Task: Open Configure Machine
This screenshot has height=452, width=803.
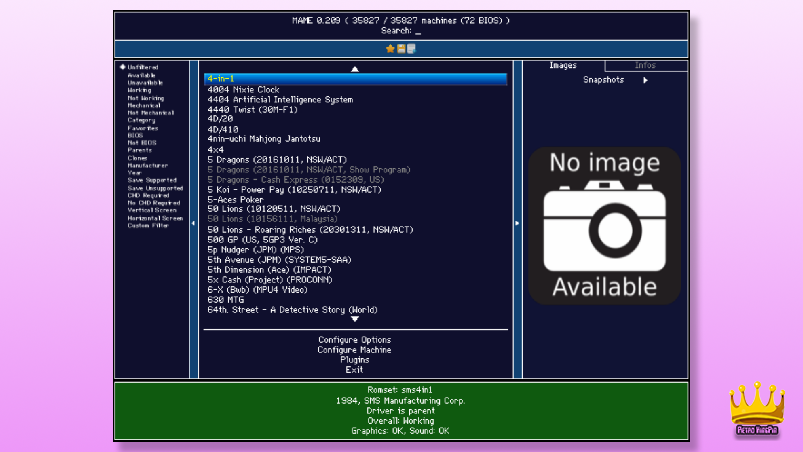Action: [x=354, y=350]
